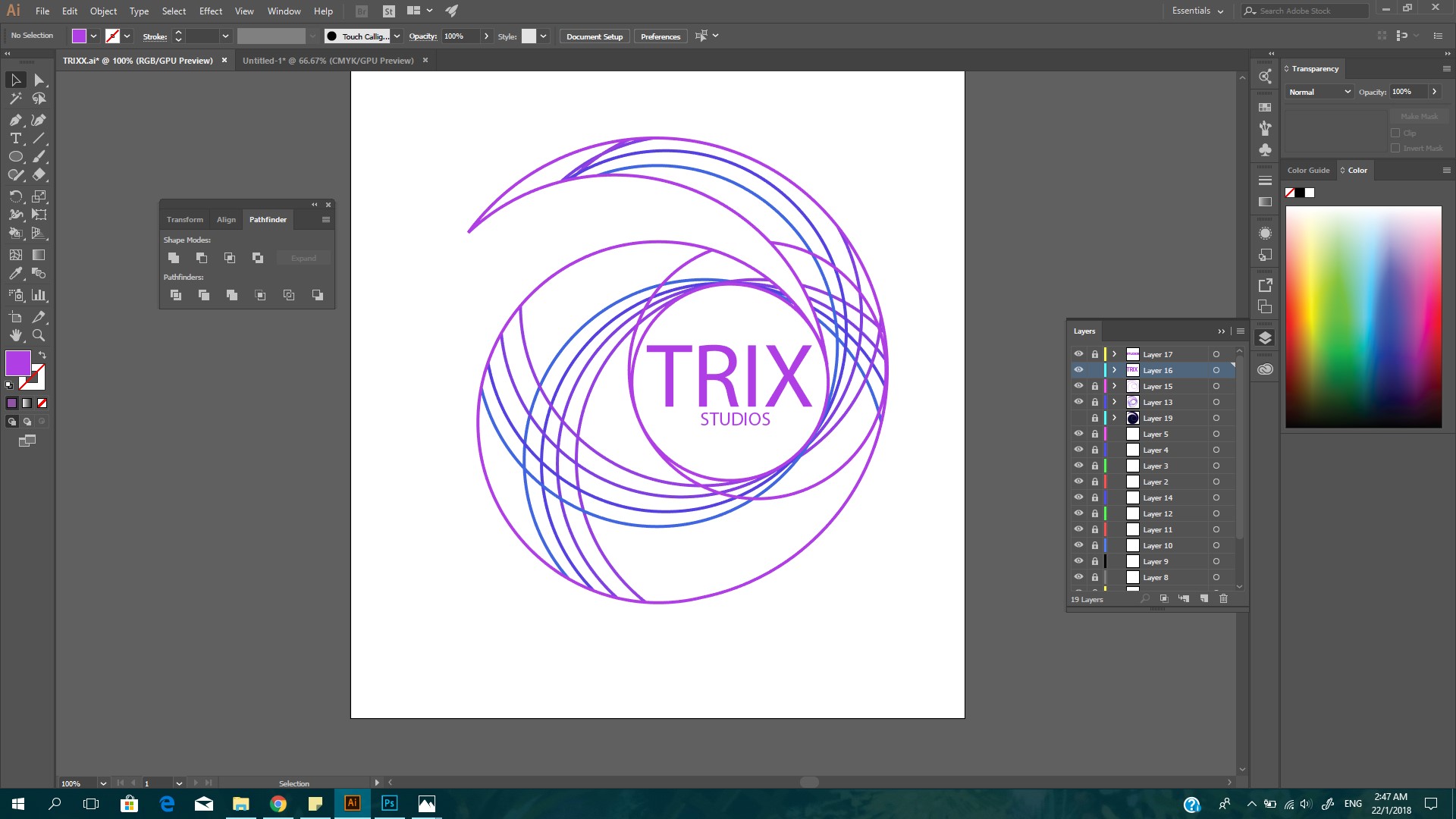The width and height of the screenshot is (1456, 819).
Task: Hide Layer 17 with eye icon
Action: (x=1078, y=354)
